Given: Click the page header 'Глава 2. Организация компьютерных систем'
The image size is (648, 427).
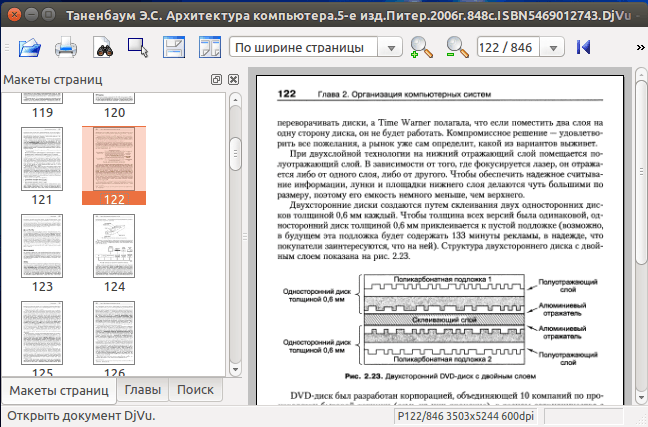Looking at the screenshot, I should pos(404,94).
